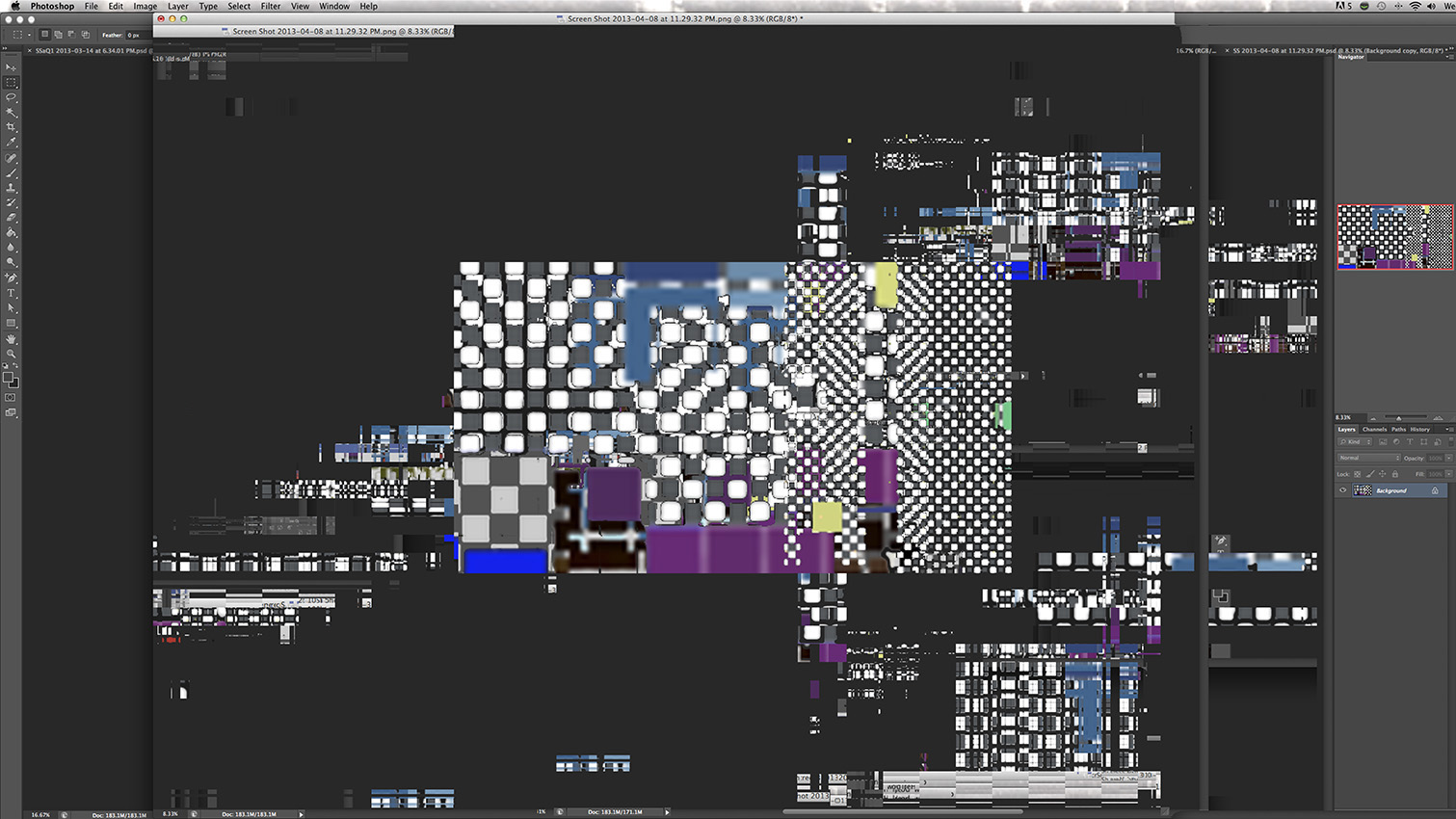Click the Feather input field

[x=134, y=35]
